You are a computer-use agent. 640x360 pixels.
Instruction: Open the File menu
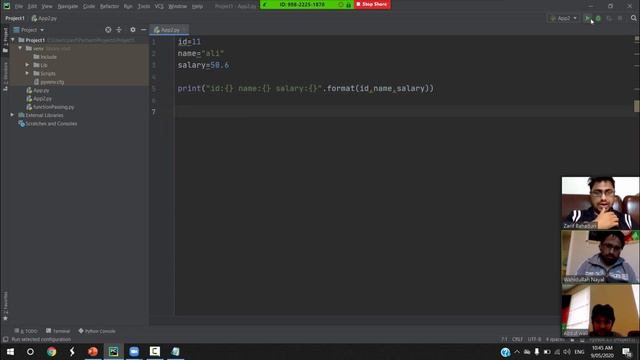click(x=19, y=7)
